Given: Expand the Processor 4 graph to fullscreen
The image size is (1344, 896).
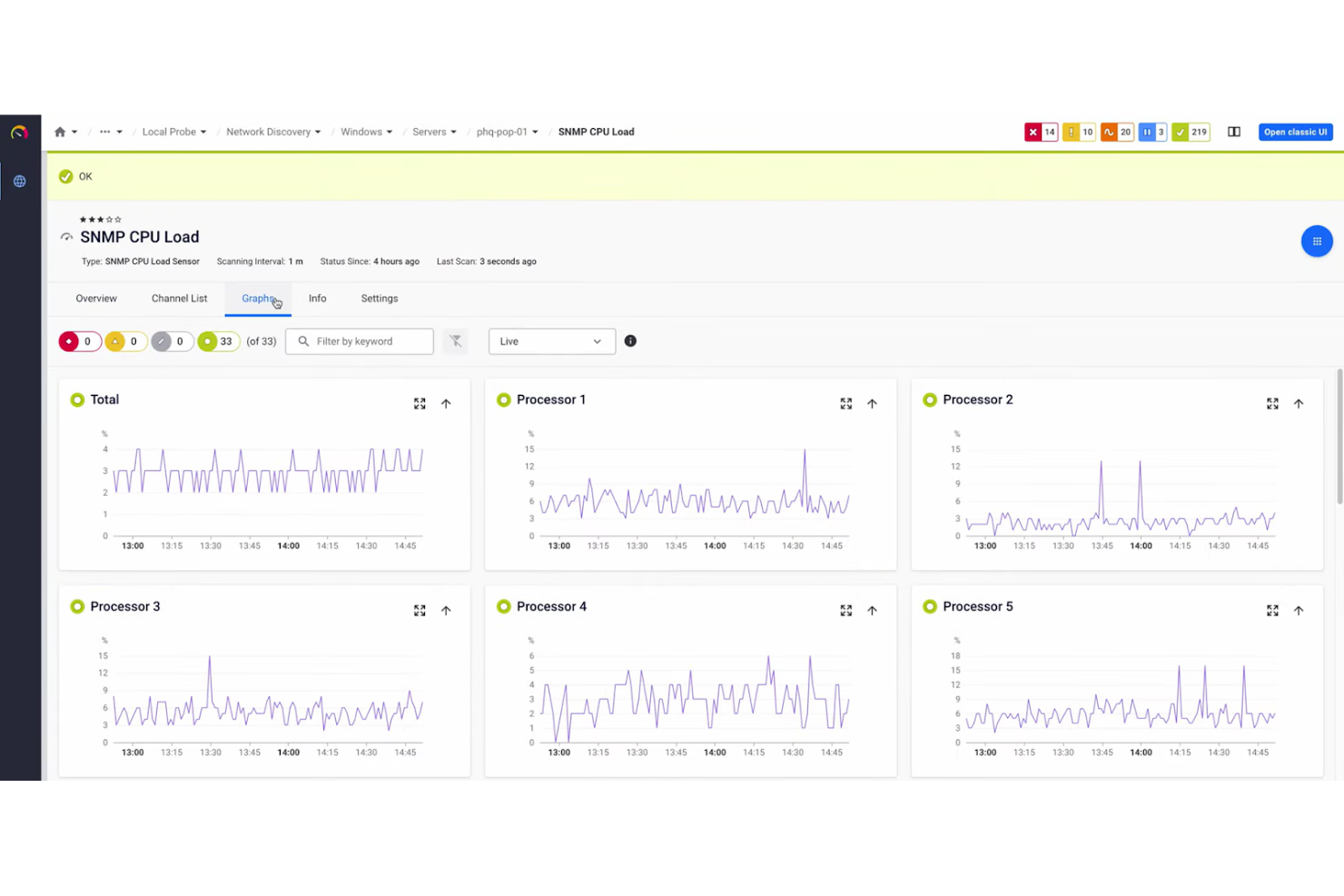Looking at the screenshot, I should click(845, 611).
